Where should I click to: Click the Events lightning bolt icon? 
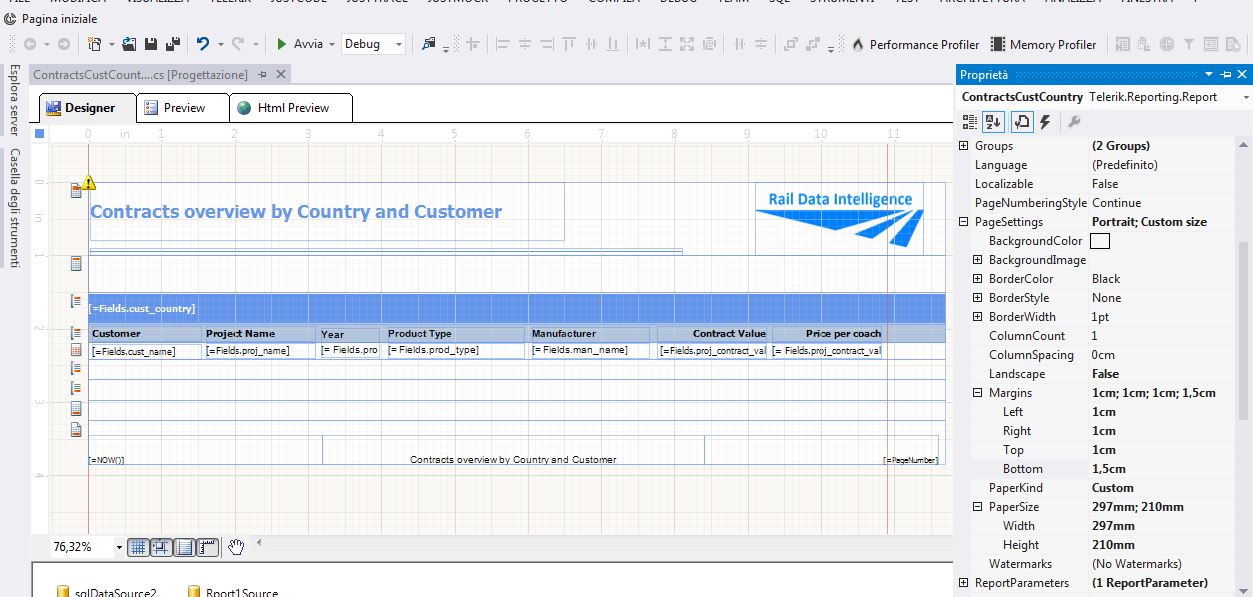coord(1046,122)
